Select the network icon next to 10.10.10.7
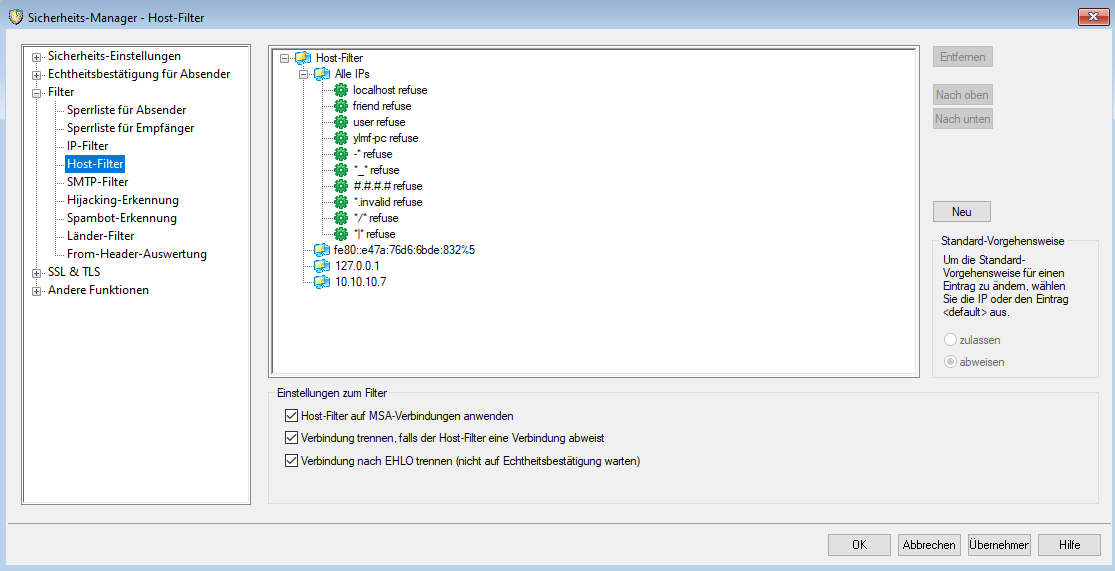Screen dimensions: 1115x571 point(321,282)
